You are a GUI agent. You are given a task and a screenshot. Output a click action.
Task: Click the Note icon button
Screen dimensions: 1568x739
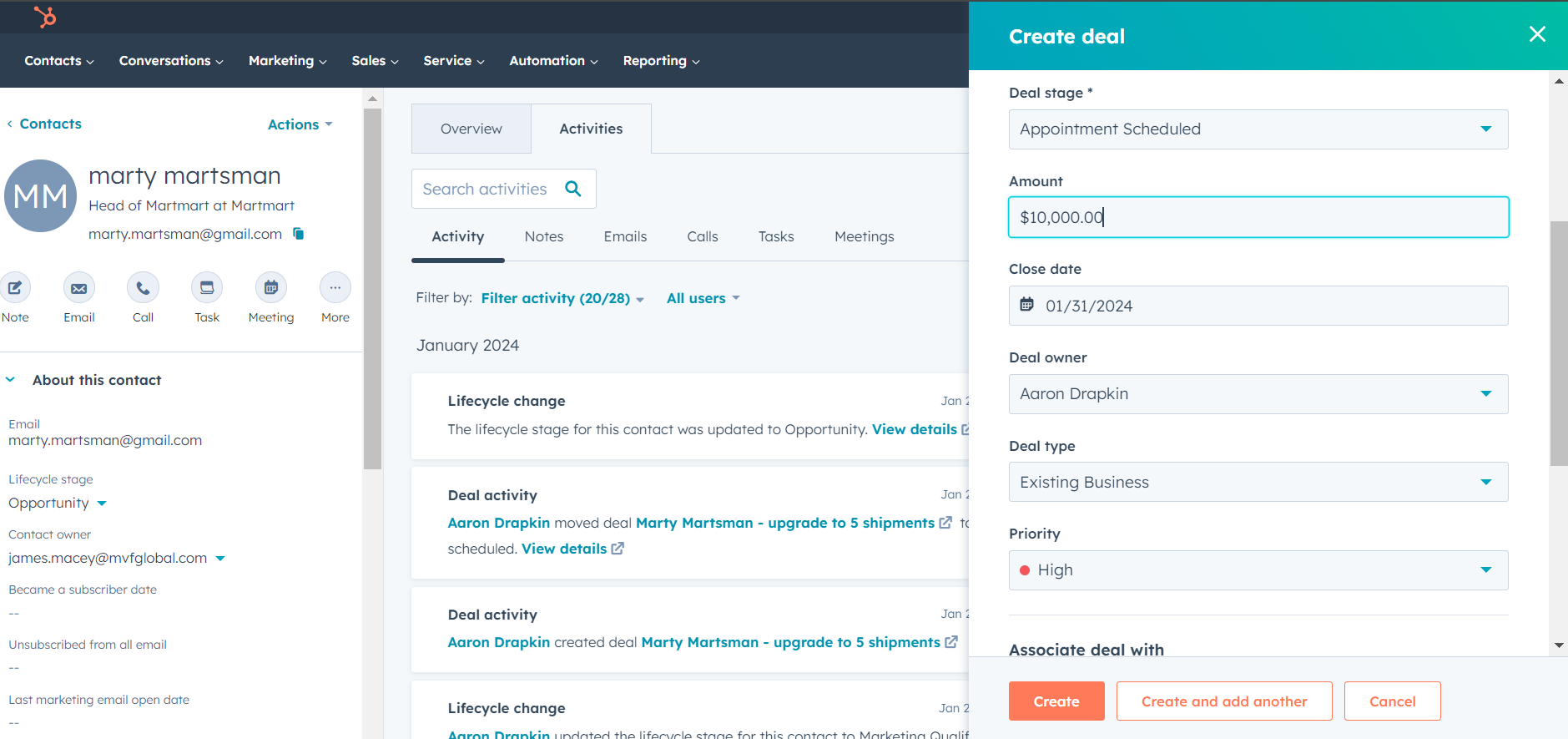[15, 288]
